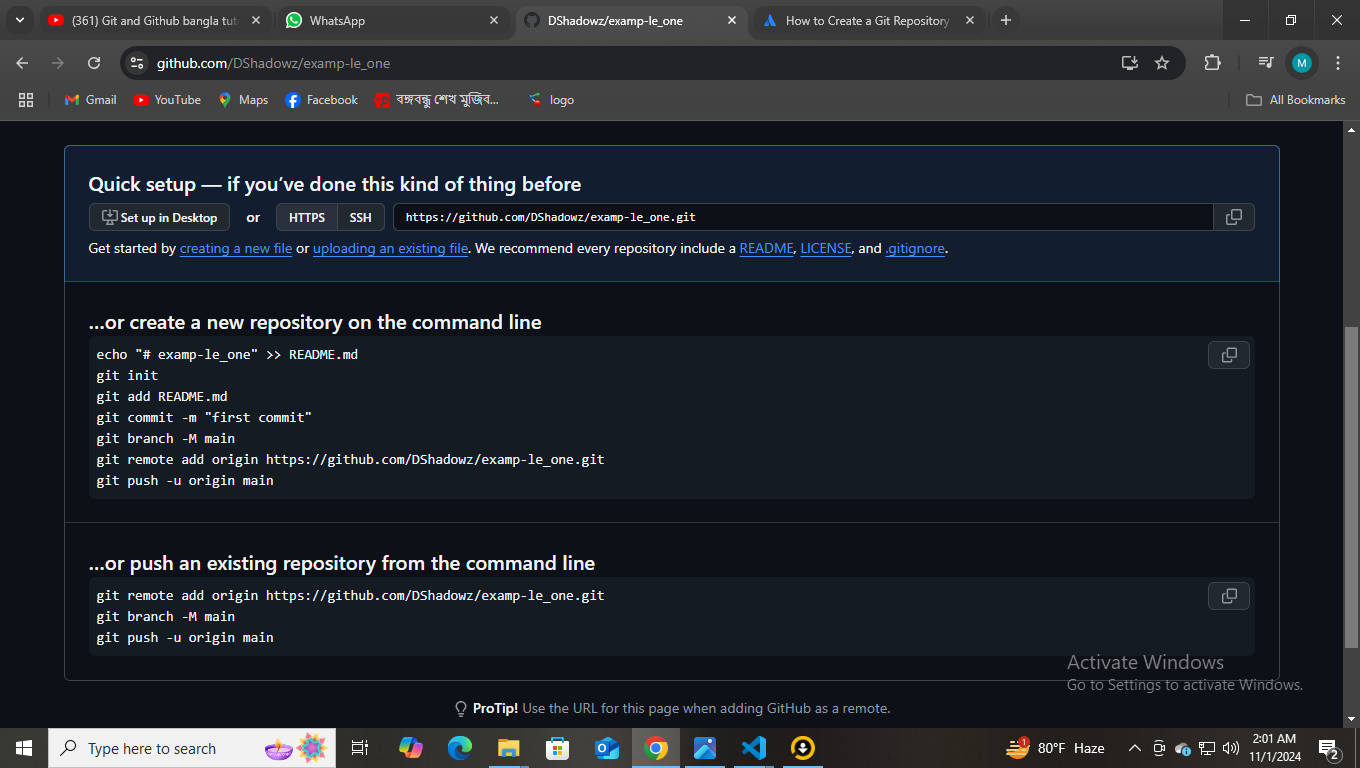Image resolution: width=1360 pixels, height=768 pixels.
Task: Switch to the How to Create a Git Repository tab
Action: click(x=865, y=20)
